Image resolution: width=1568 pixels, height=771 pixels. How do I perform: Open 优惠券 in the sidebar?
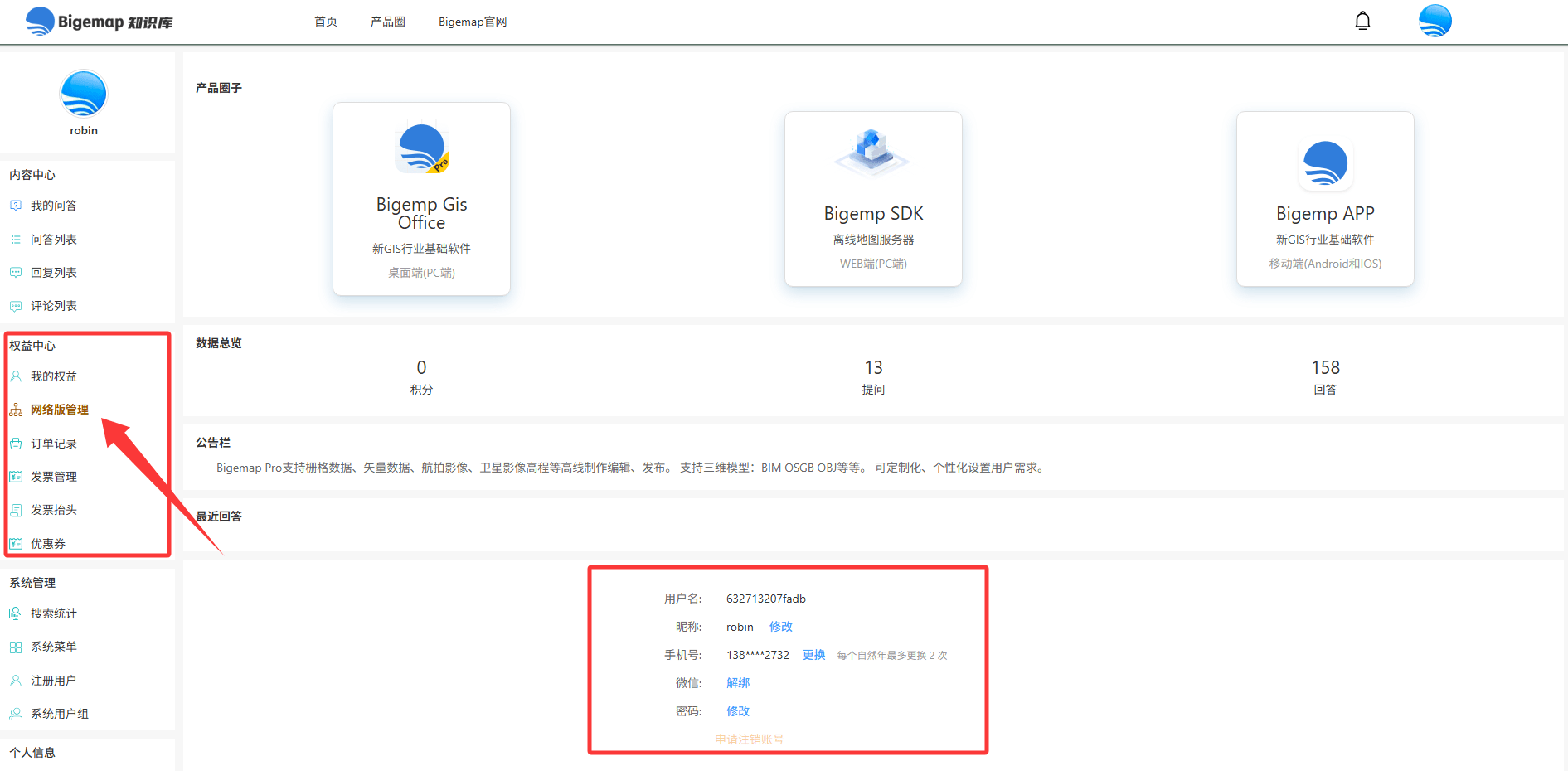[x=48, y=544]
